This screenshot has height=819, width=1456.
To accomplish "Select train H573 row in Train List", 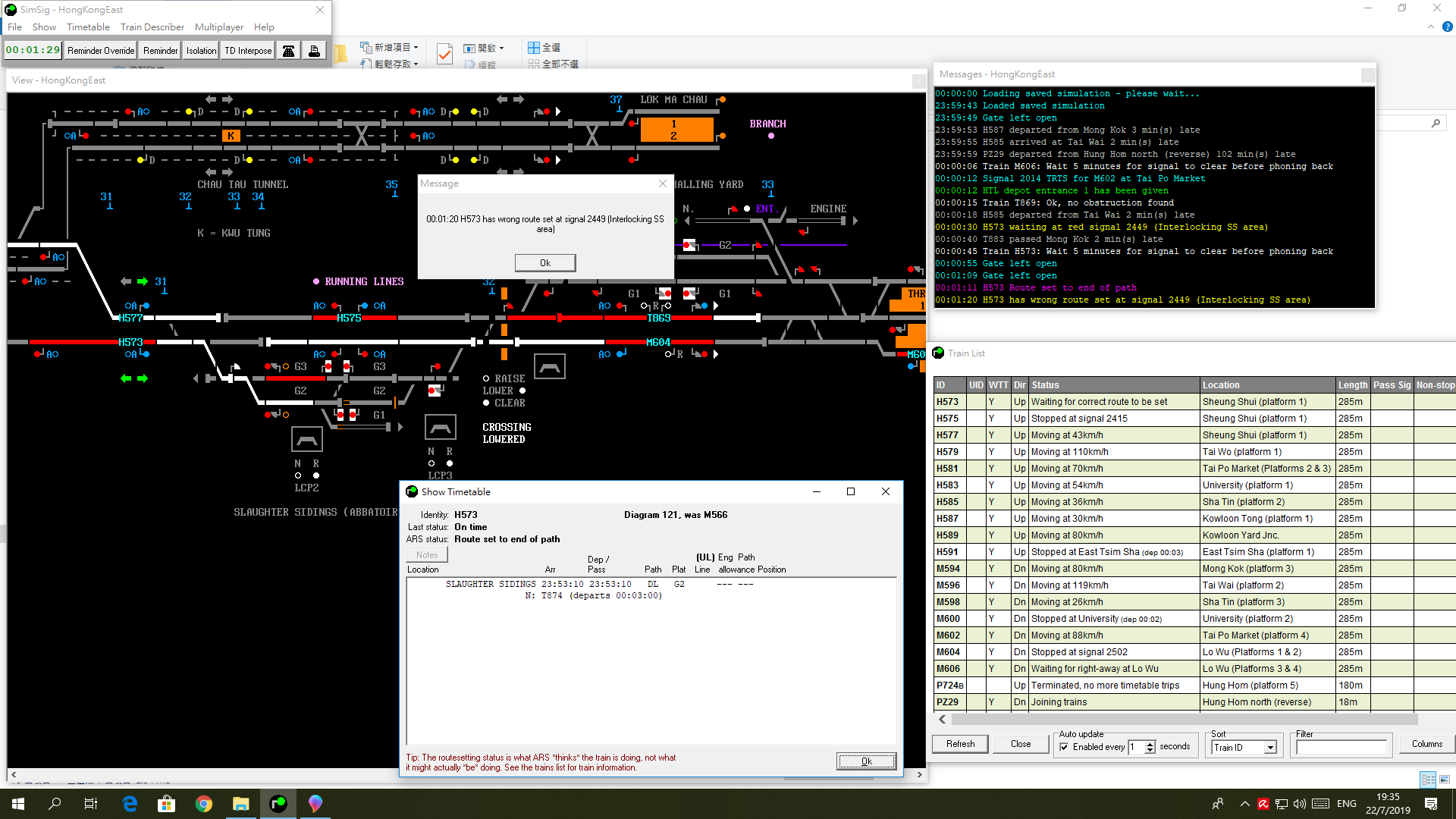I will pyautogui.click(x=1194, y=402).
